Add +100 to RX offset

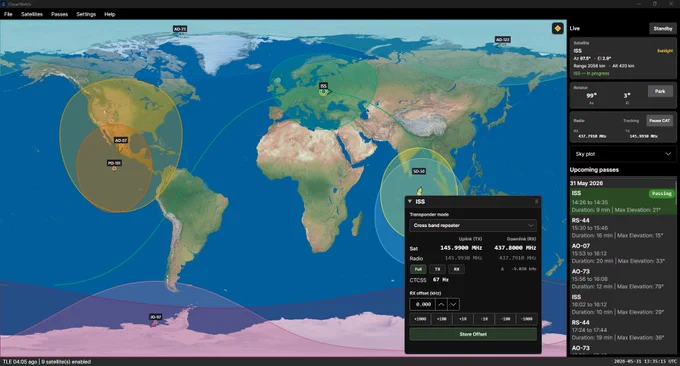tap(441, 319)
